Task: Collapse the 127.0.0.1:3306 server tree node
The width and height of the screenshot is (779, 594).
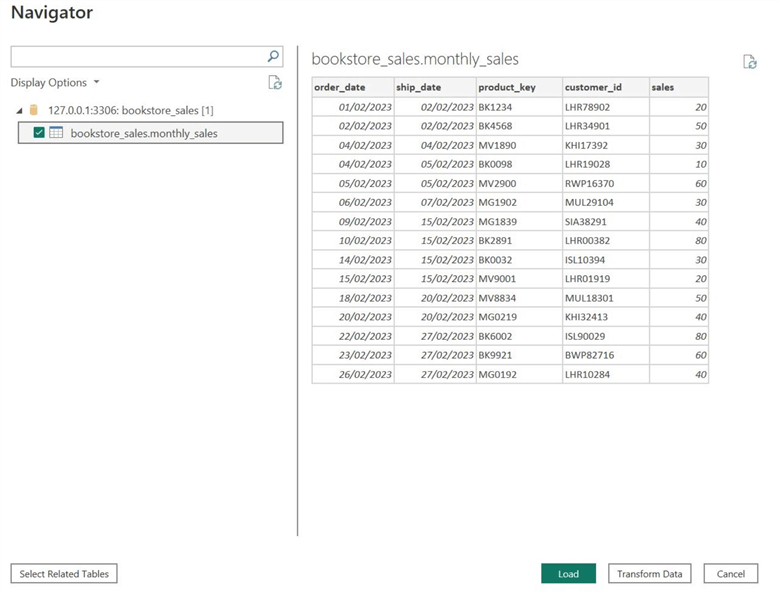Action: point(20,110)
